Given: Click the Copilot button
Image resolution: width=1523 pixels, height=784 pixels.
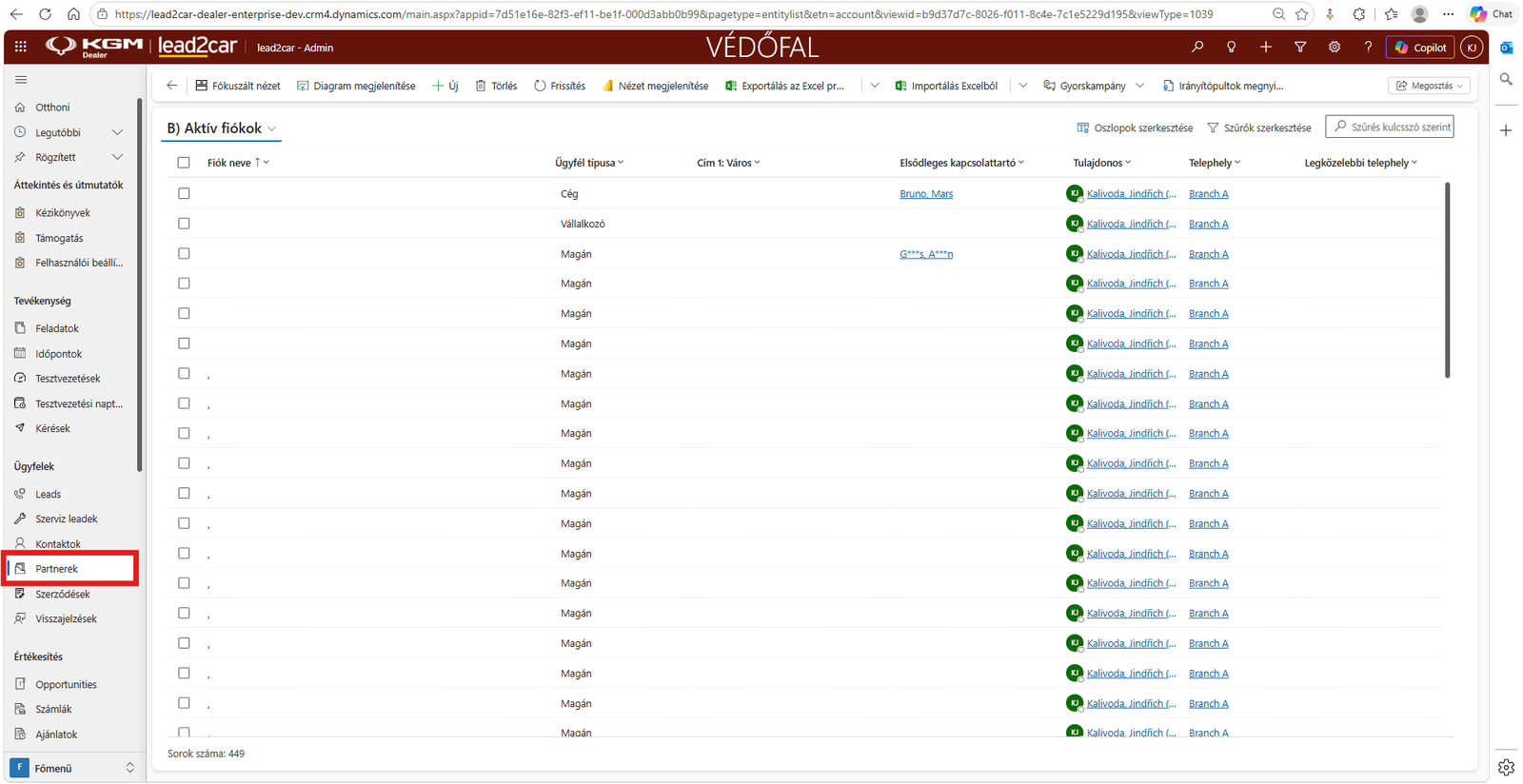Looking at the screenshot, I should 1420,48.
